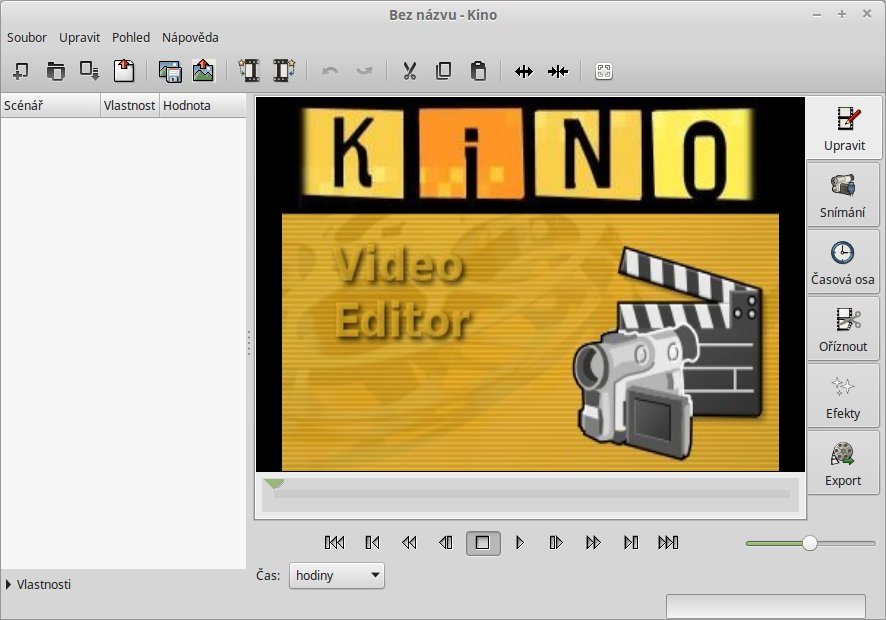886x620 pixels.
Task: Click the new document icon in the toolbar
Action: pyautogui.click(x=21, y=71)
